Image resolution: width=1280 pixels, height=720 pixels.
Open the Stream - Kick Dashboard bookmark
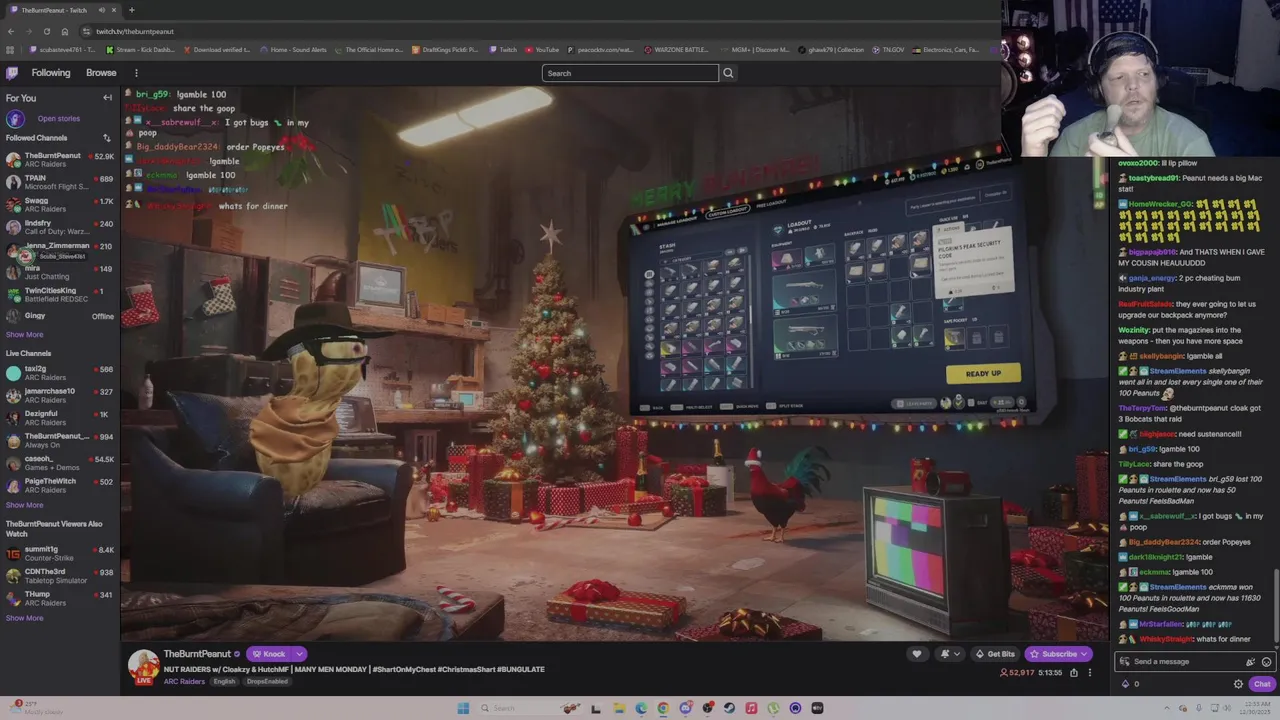[x=140, y=50]
